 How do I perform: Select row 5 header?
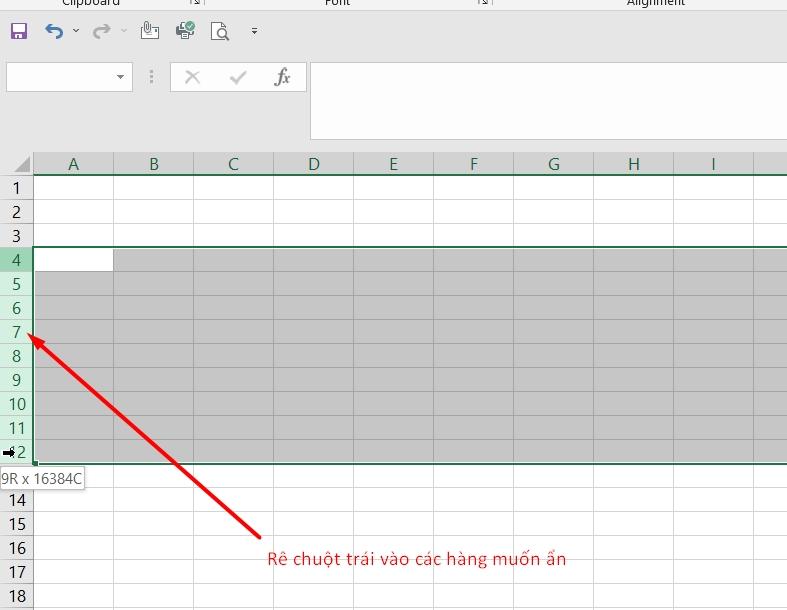click(x=17, y=284)
